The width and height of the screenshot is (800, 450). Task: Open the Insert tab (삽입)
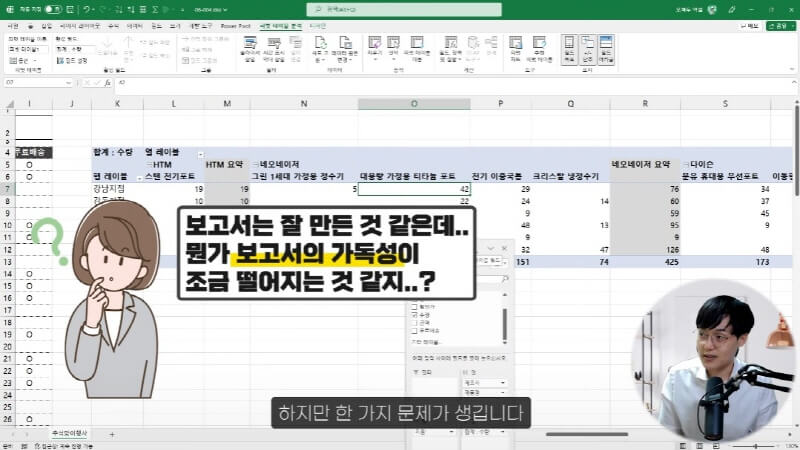47,26
